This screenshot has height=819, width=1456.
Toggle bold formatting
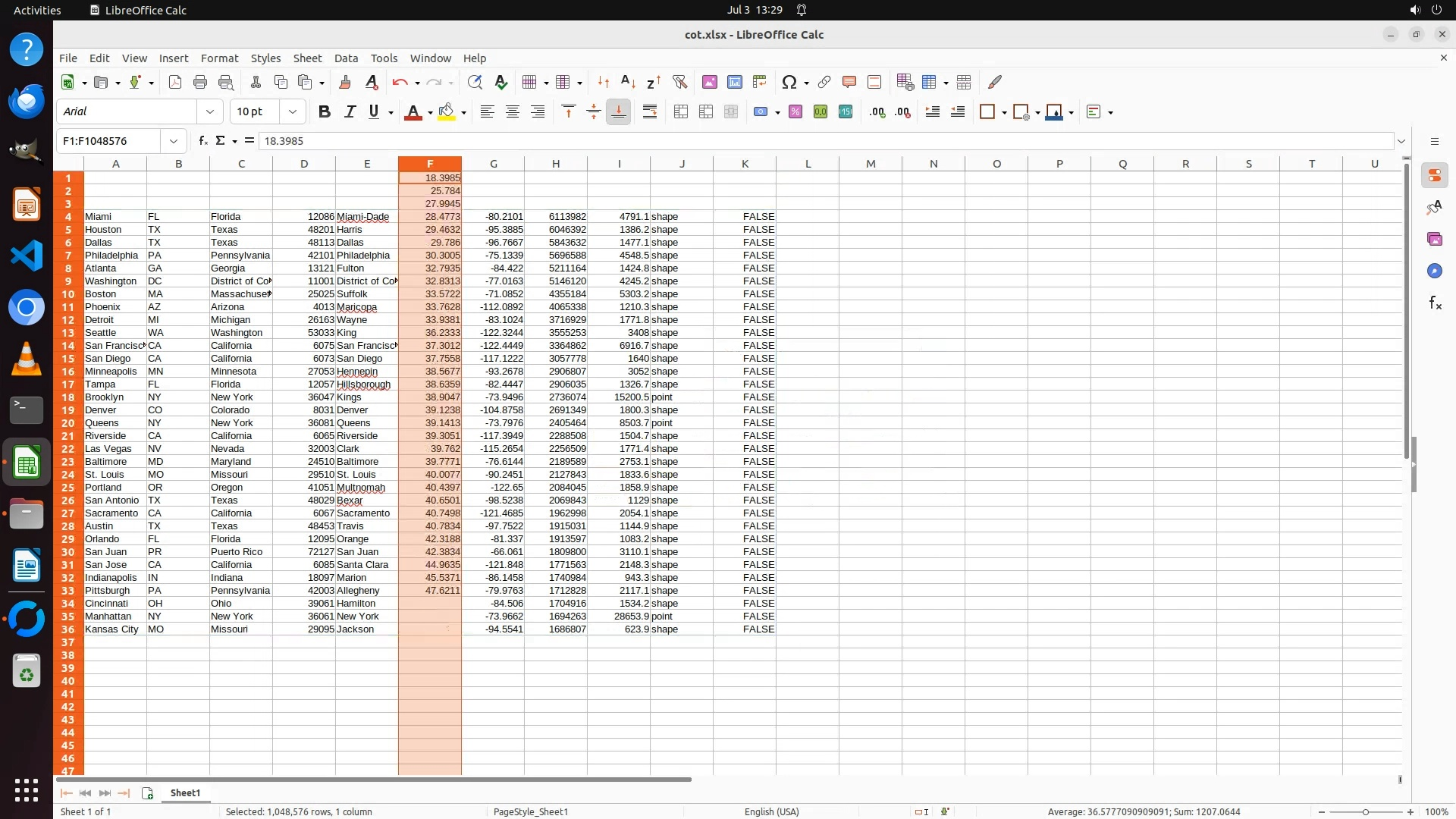325,112
